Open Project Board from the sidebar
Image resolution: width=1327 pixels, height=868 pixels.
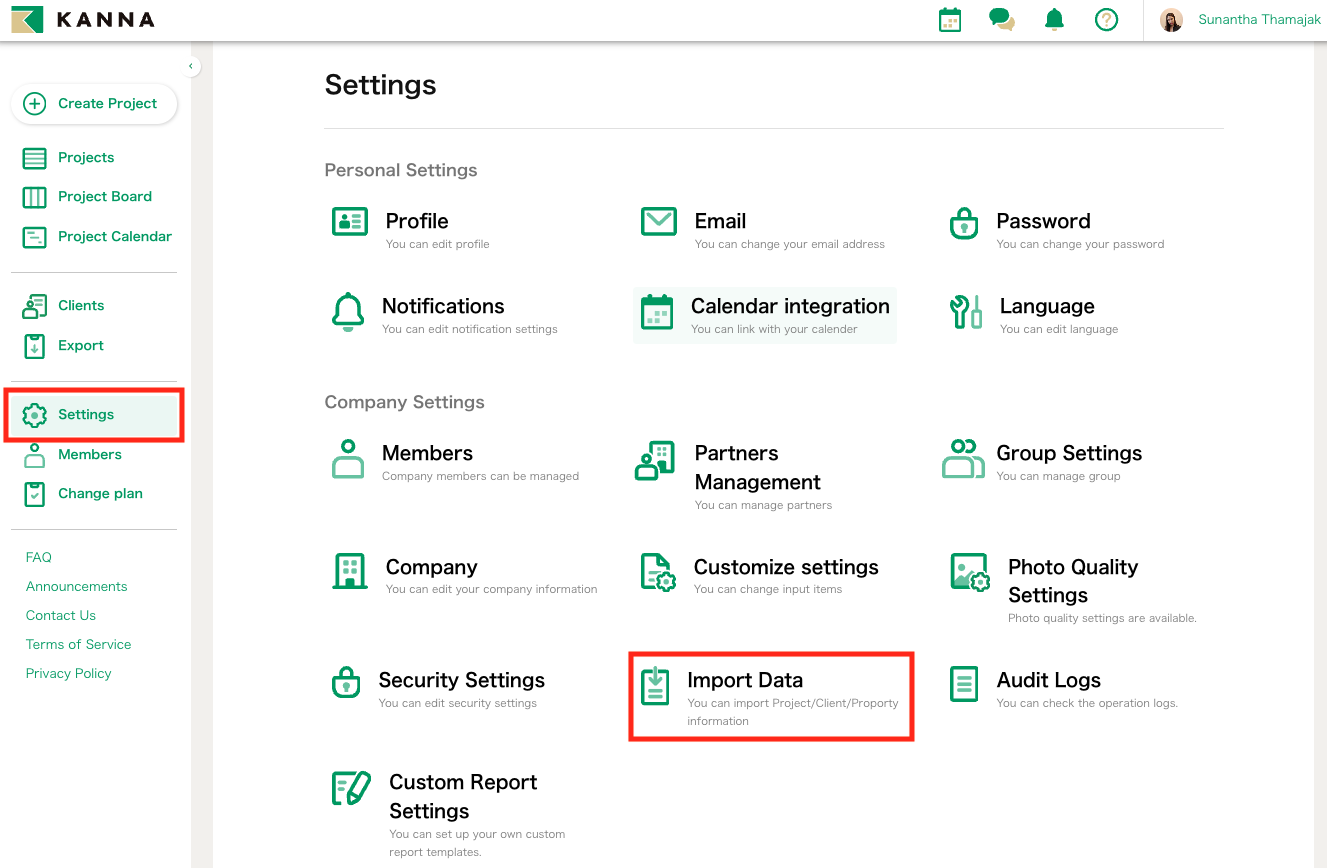click(x=104, y=196)
